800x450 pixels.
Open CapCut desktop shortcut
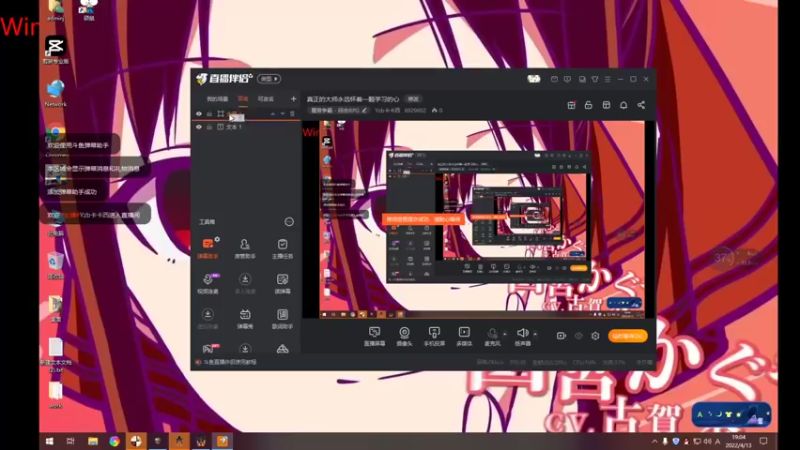coord(55,50)
